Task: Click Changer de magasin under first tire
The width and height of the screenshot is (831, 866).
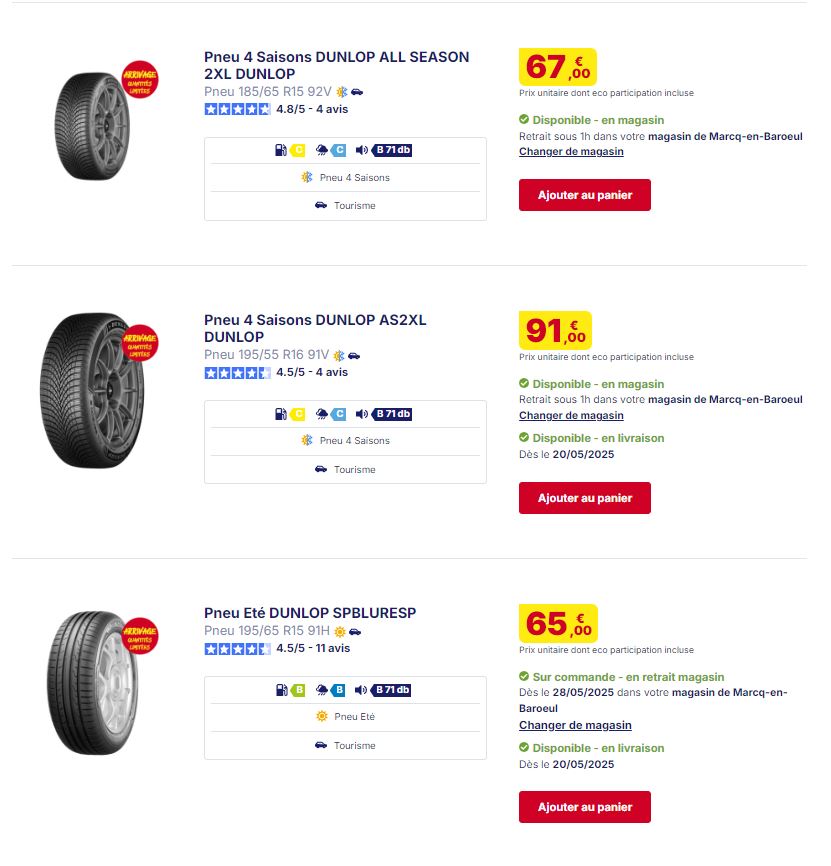Action: coord(571,151)
